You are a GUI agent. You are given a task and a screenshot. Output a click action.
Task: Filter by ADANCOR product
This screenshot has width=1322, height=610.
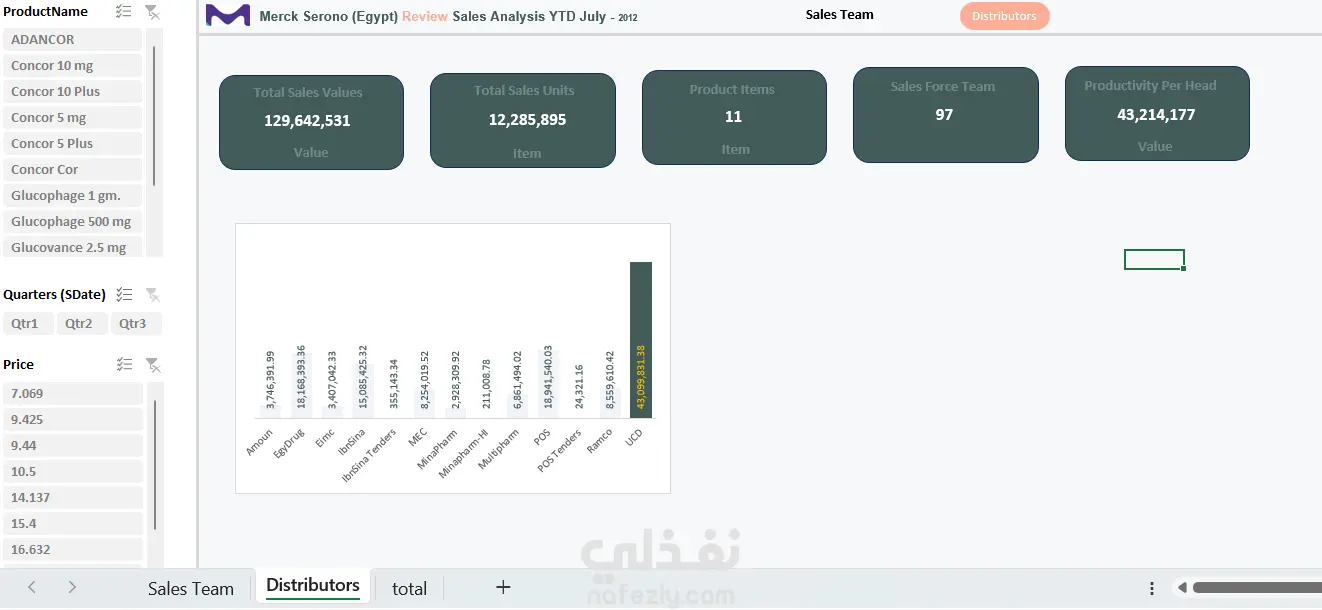73,39
